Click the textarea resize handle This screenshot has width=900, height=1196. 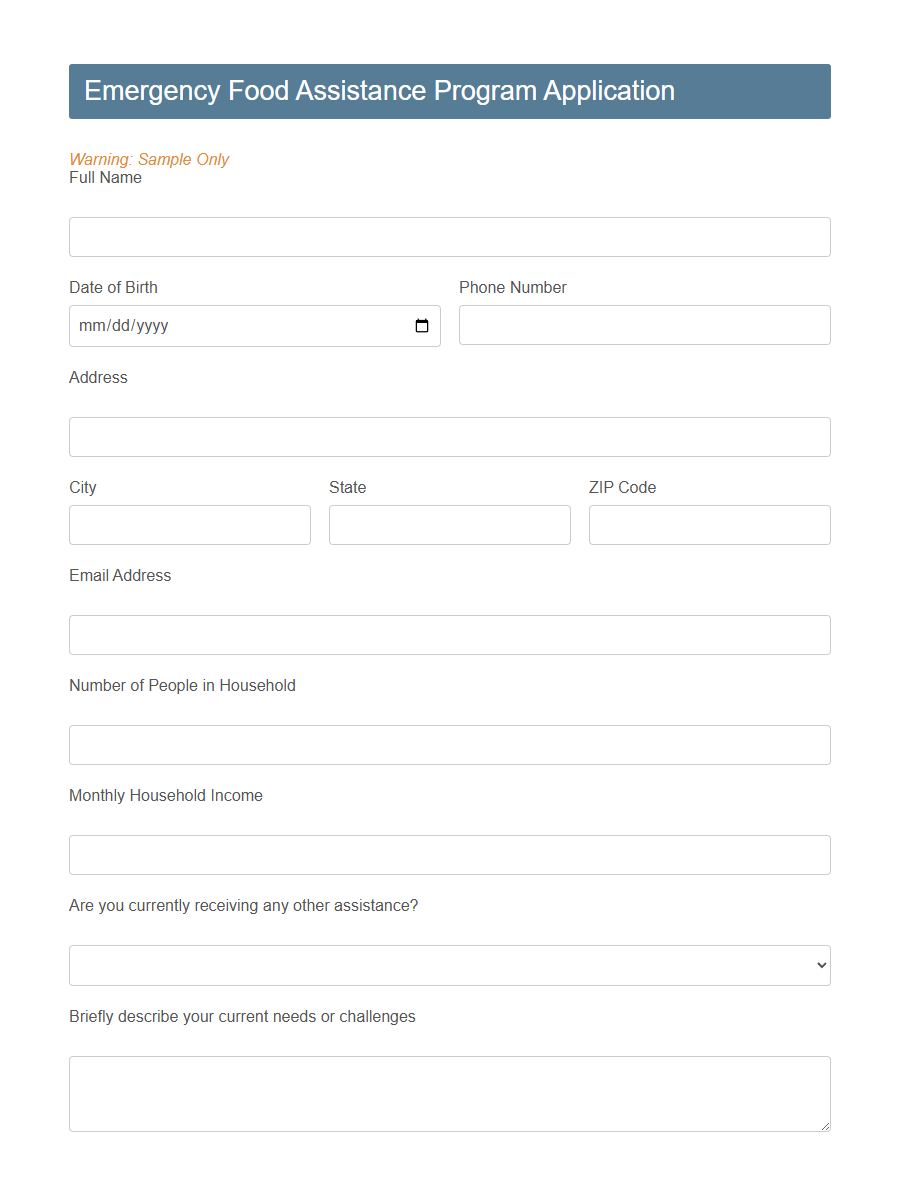coord(825,1126)
